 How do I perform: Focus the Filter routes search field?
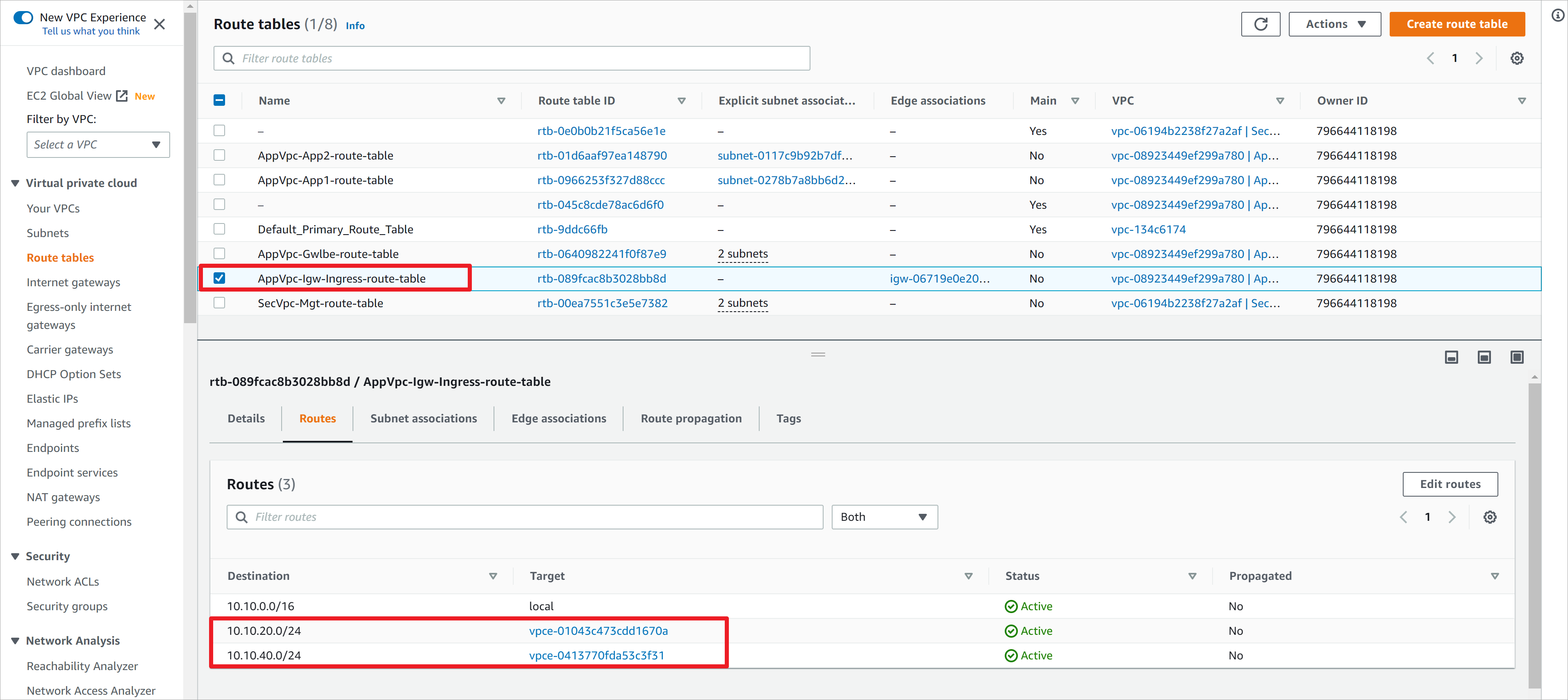525,517
